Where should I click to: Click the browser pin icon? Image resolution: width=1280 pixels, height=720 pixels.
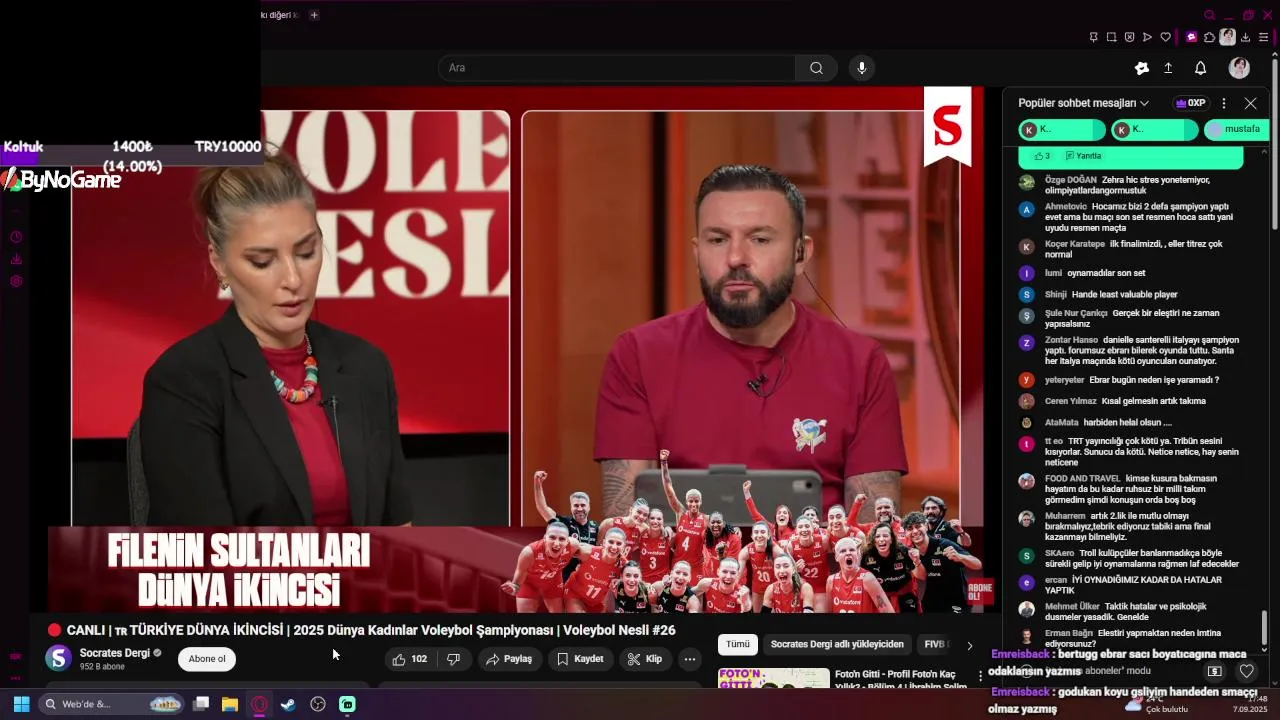[1093, 37]
